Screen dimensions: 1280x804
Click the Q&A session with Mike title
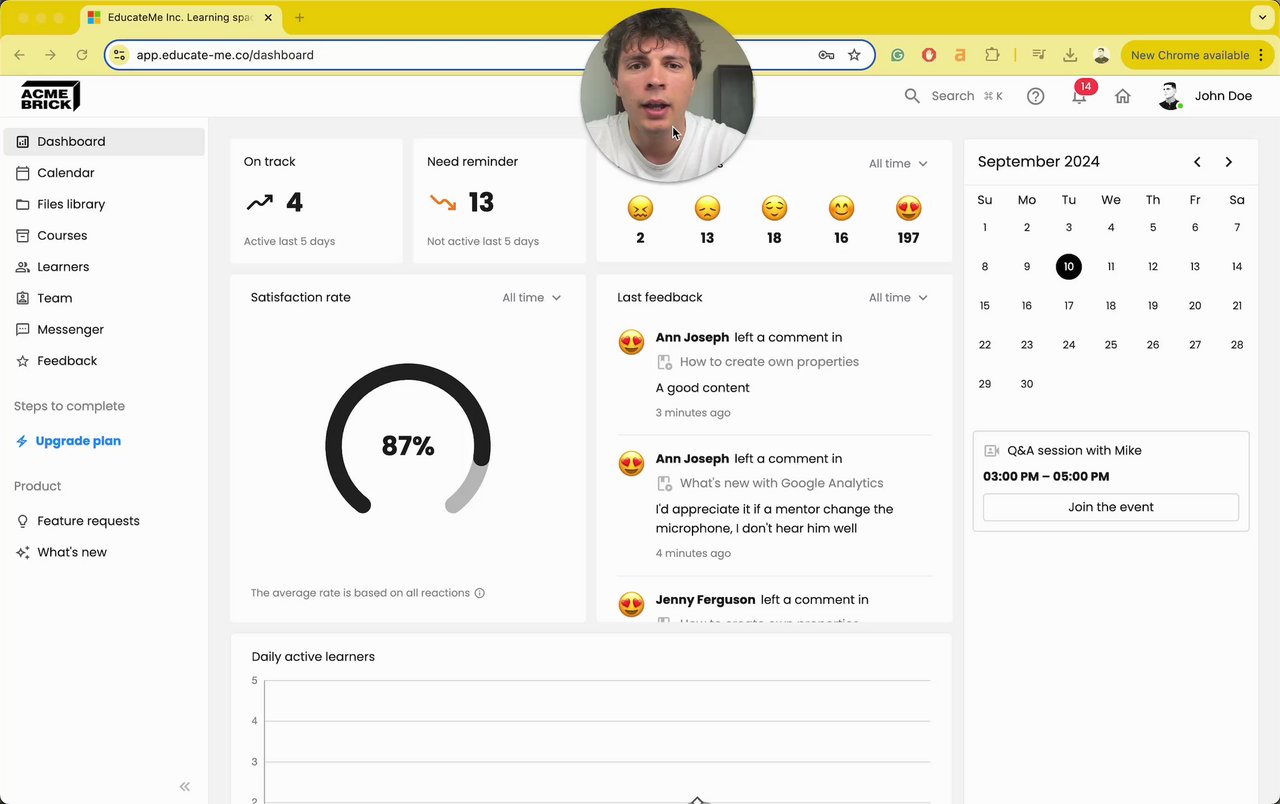click(1074, 450)
